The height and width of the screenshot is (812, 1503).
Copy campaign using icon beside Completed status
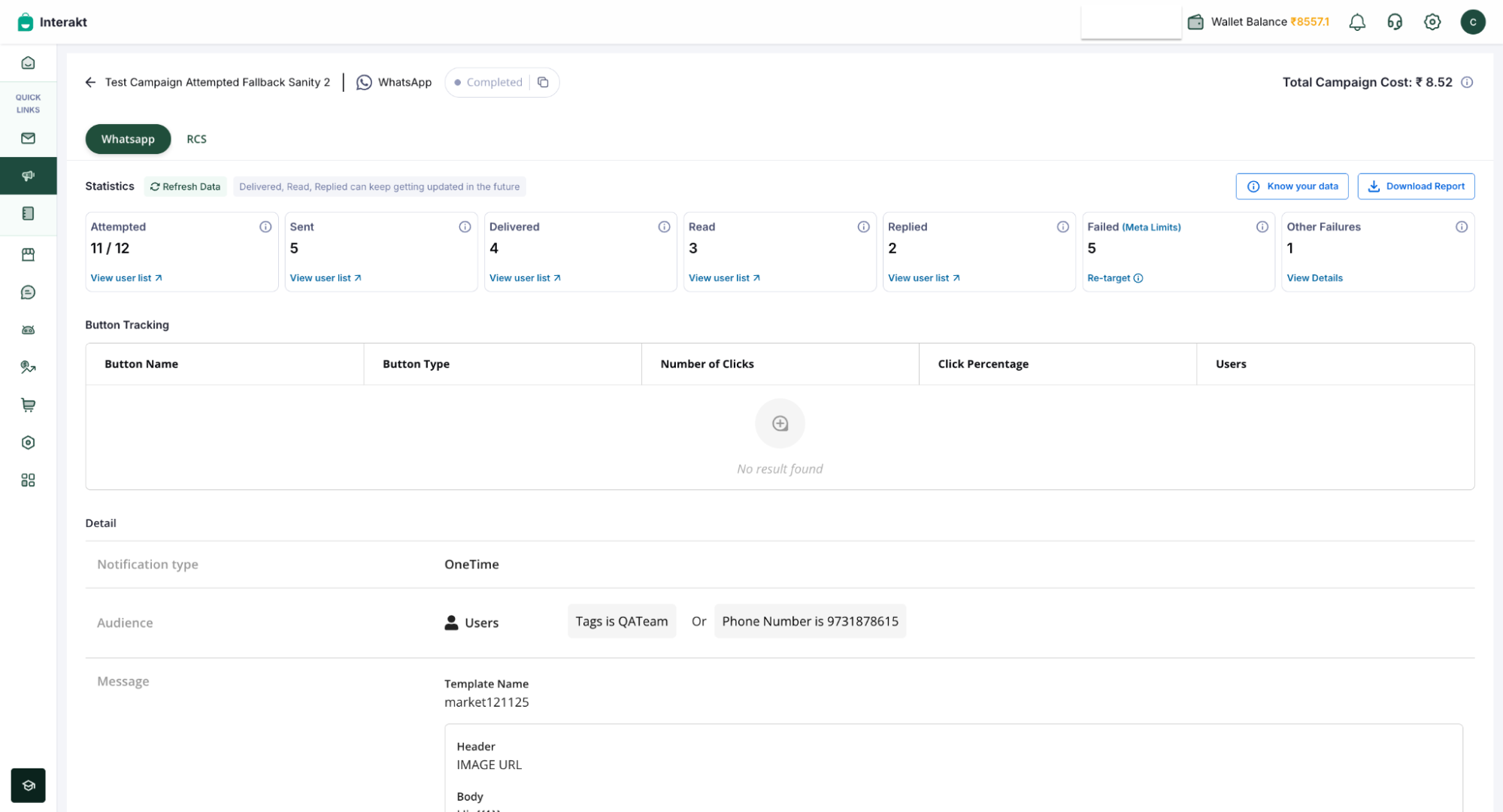pos(543,82)
